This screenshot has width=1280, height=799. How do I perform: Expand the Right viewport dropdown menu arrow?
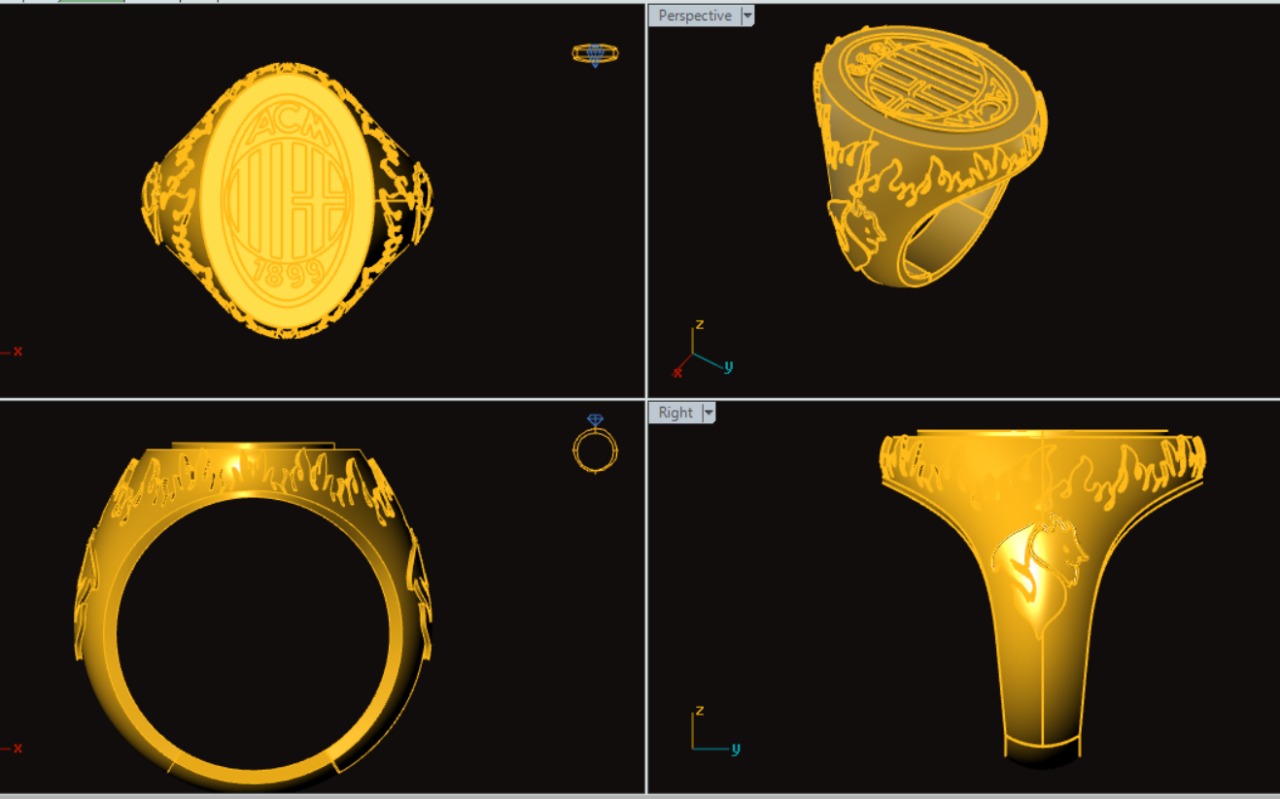(709, 413)
